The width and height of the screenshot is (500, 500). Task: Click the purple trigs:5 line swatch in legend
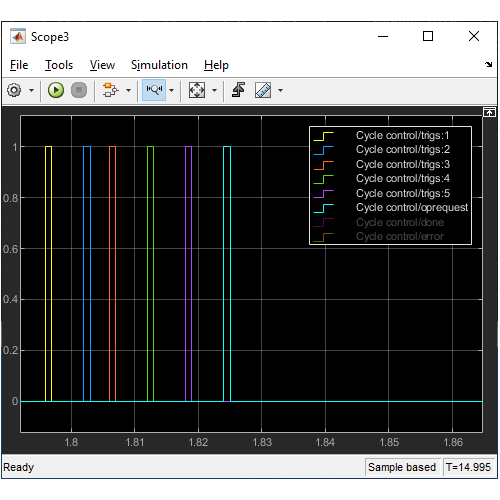(323, 194)
